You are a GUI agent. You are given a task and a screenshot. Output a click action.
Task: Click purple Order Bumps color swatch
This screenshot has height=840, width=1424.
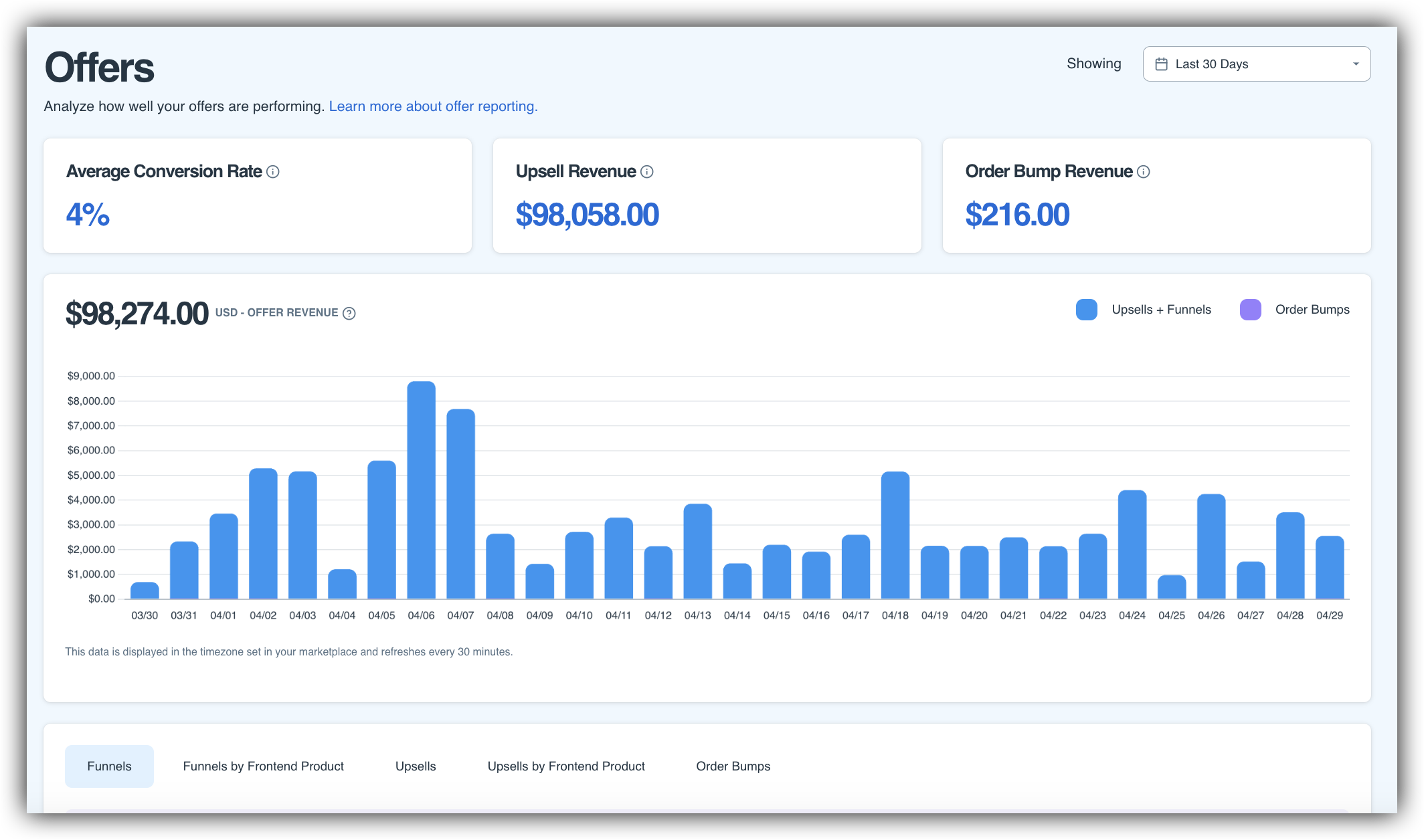click(1250, 310)
